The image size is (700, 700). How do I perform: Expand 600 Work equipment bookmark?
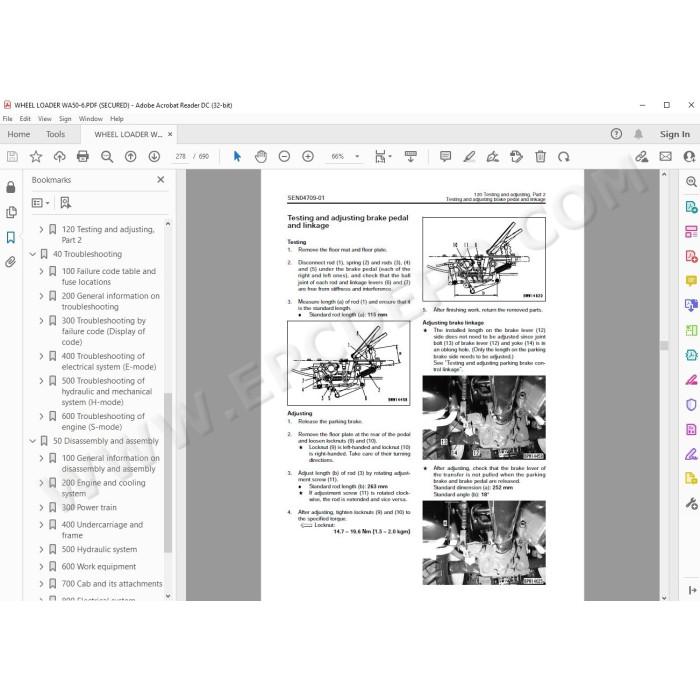41,567
